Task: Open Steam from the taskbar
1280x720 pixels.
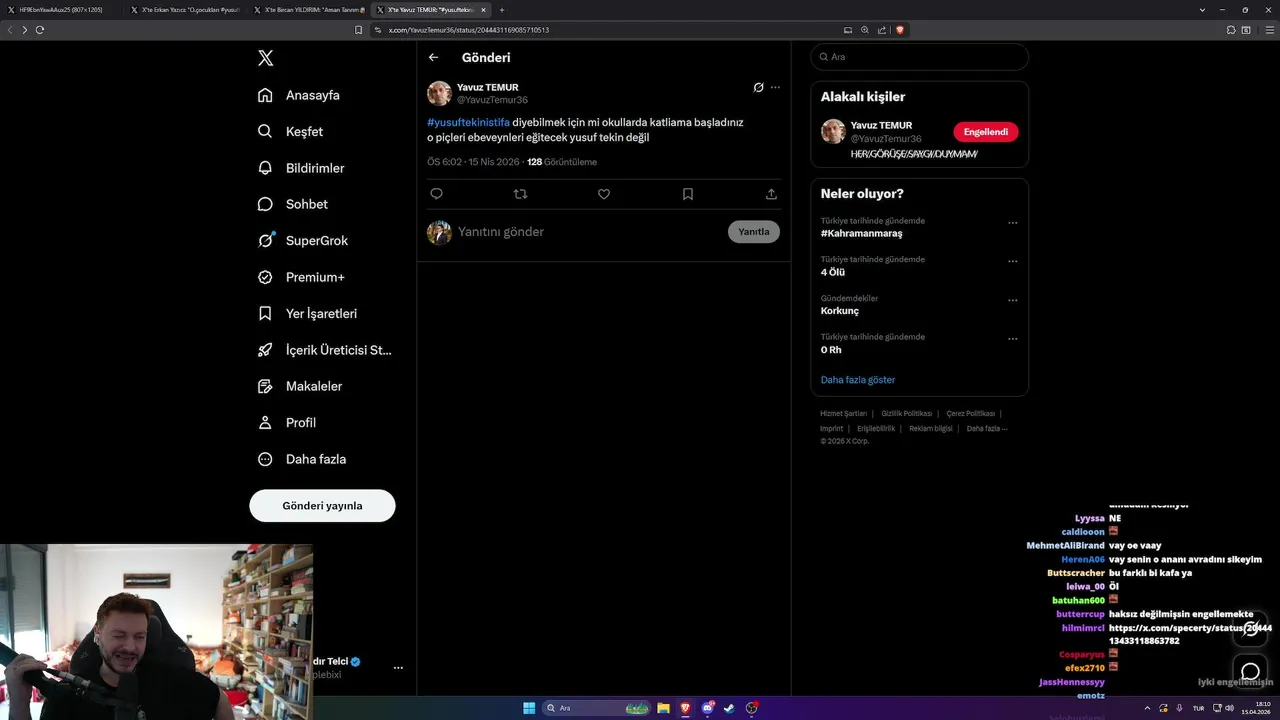Action: click(x=730, y=708)
